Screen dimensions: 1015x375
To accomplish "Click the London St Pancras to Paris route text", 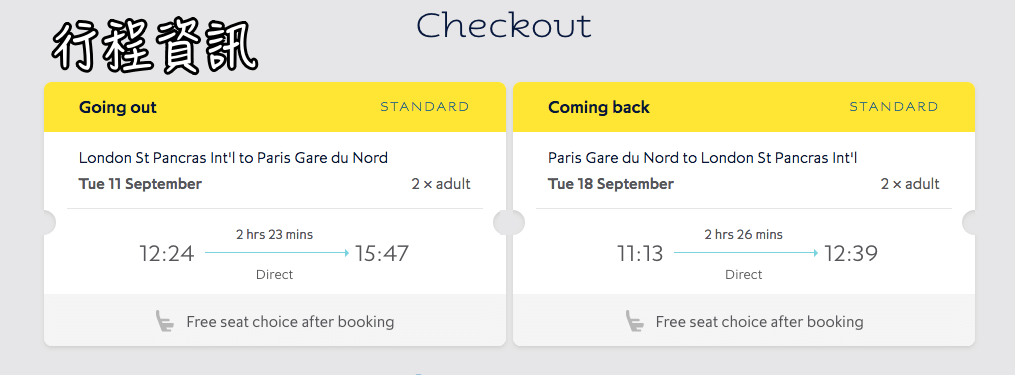I will point(233,157).
